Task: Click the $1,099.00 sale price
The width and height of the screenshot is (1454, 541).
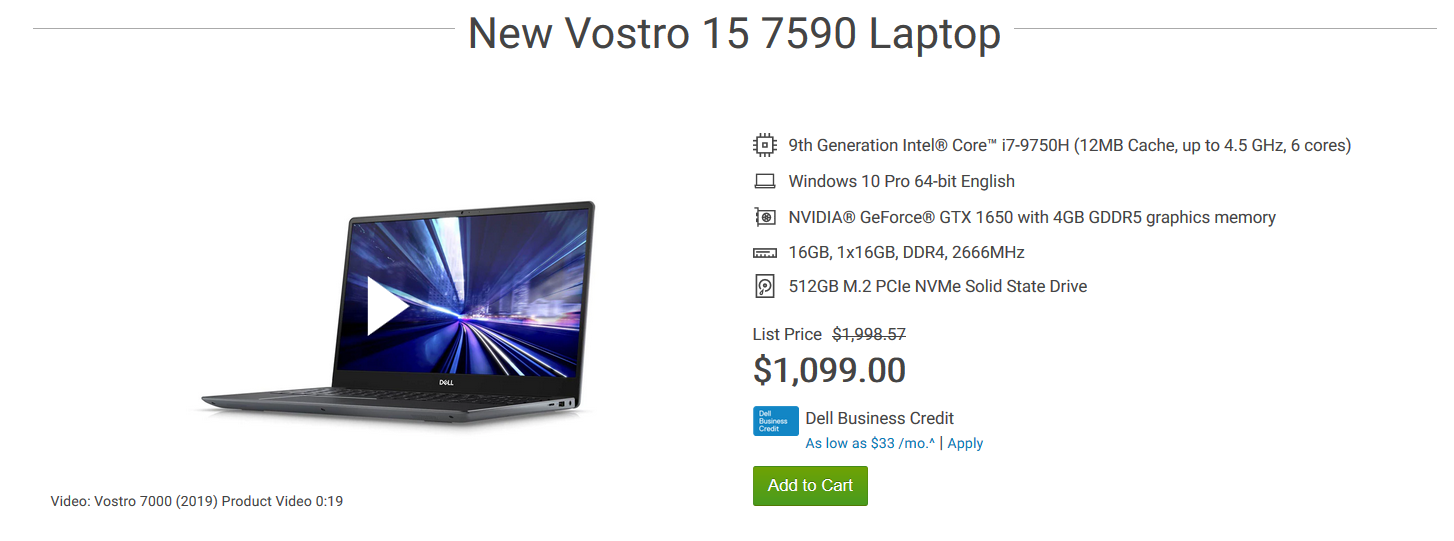Action: [x=829, y=370]
